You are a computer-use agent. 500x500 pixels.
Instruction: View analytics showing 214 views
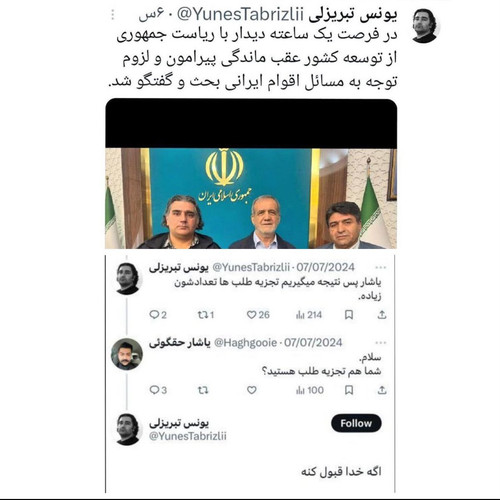click(309, 315)
